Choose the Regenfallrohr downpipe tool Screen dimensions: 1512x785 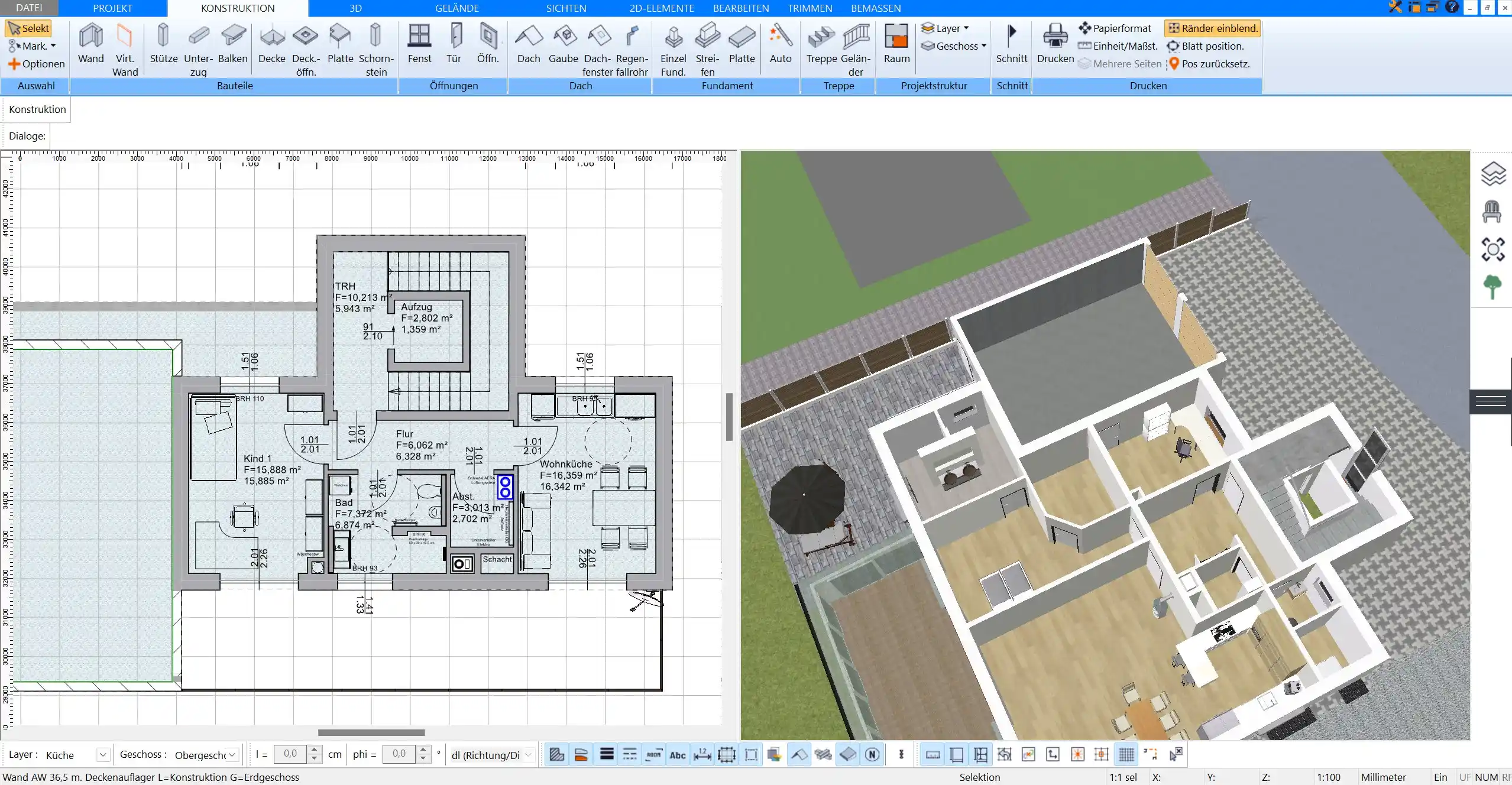click(632, 50)
